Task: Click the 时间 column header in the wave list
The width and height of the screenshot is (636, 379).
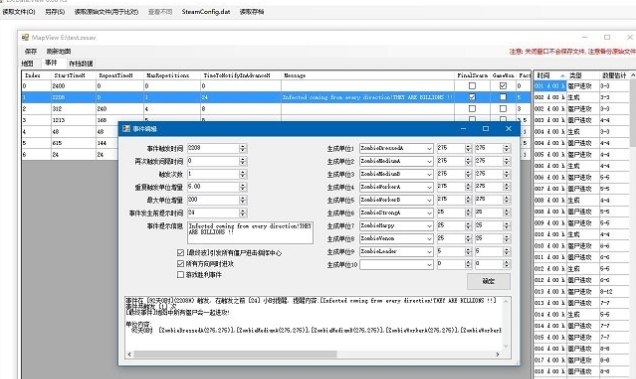Action: pos(550,75)
